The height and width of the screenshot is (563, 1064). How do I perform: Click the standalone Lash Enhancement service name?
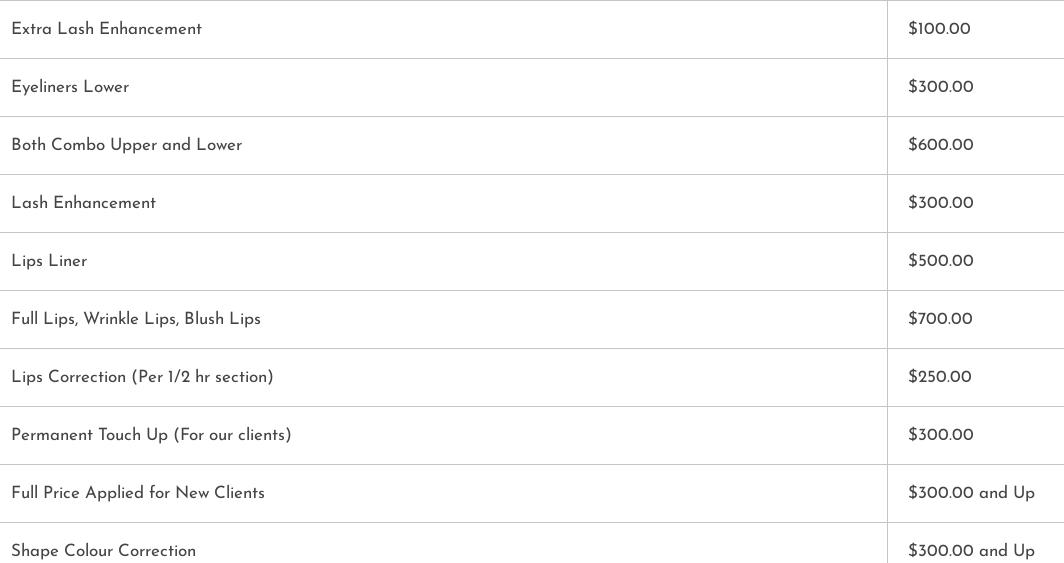click(x=84, y=203)
